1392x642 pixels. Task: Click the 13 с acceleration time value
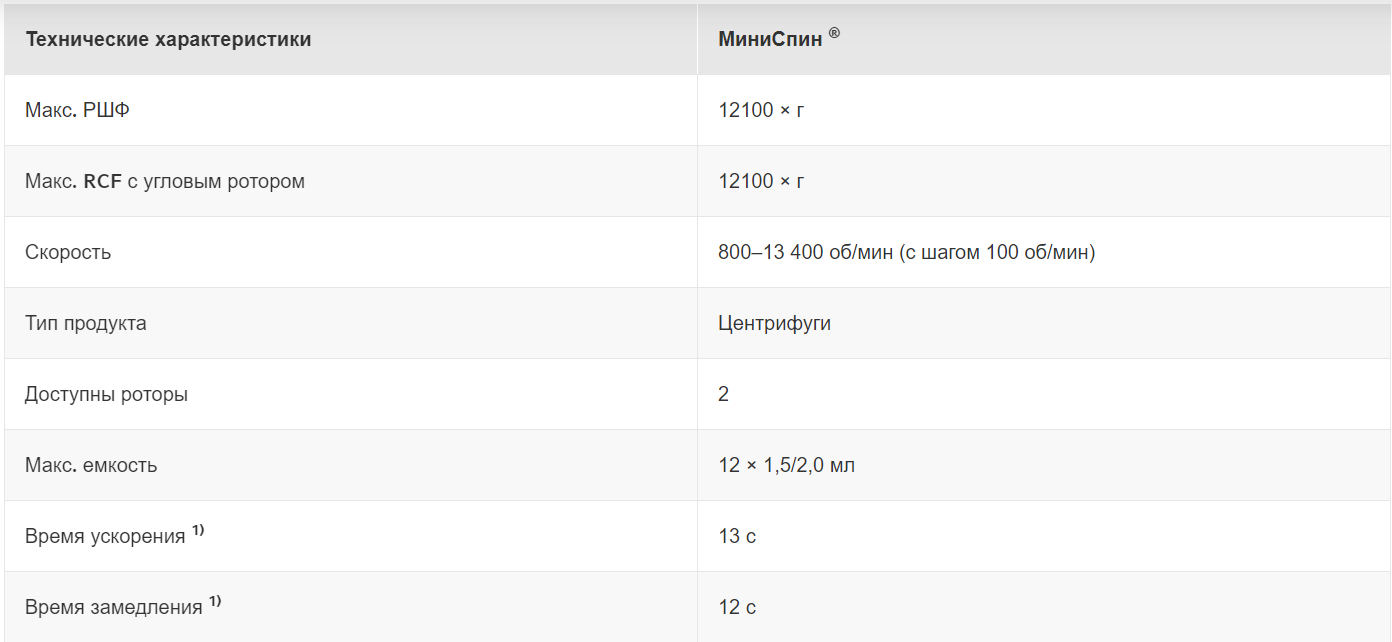tap(737, 536)
